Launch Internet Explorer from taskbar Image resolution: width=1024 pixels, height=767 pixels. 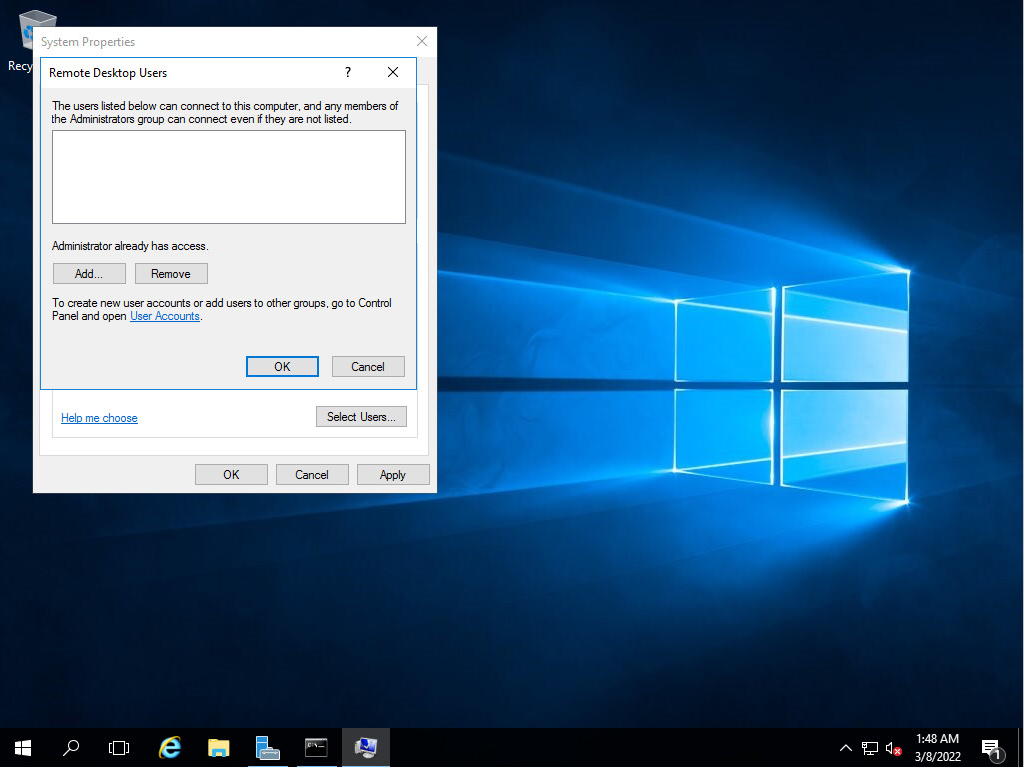pos(170,747)
